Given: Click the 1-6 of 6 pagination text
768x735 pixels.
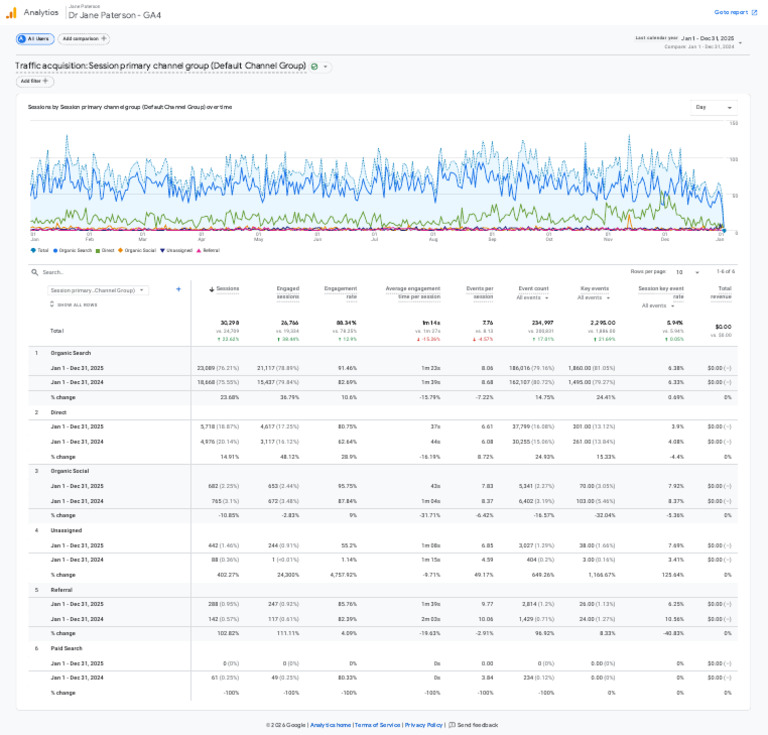Looking at the screenshot, I should tap(726, 272).
